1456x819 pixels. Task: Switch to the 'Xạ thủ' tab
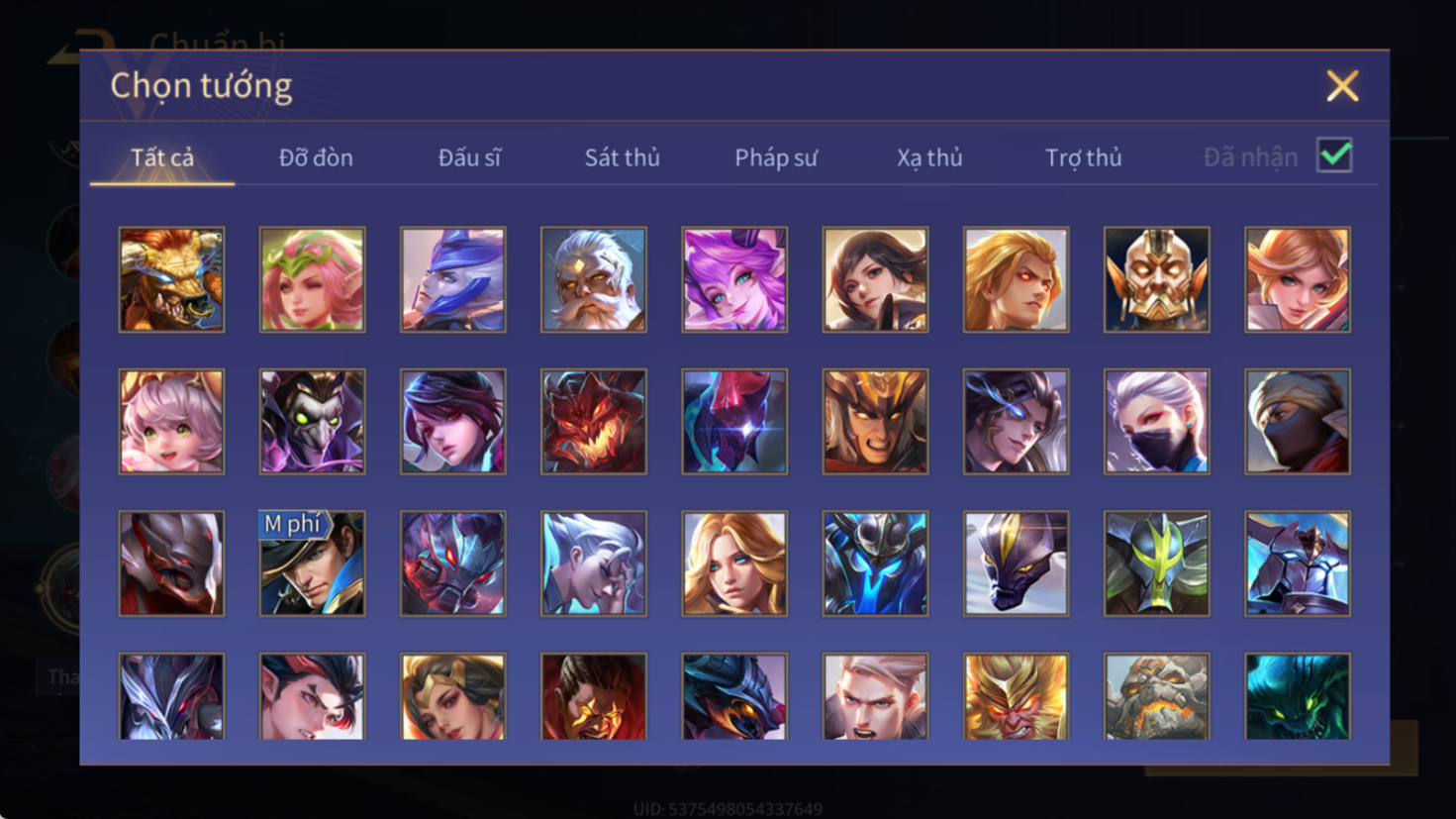click(x=929, y=157)
